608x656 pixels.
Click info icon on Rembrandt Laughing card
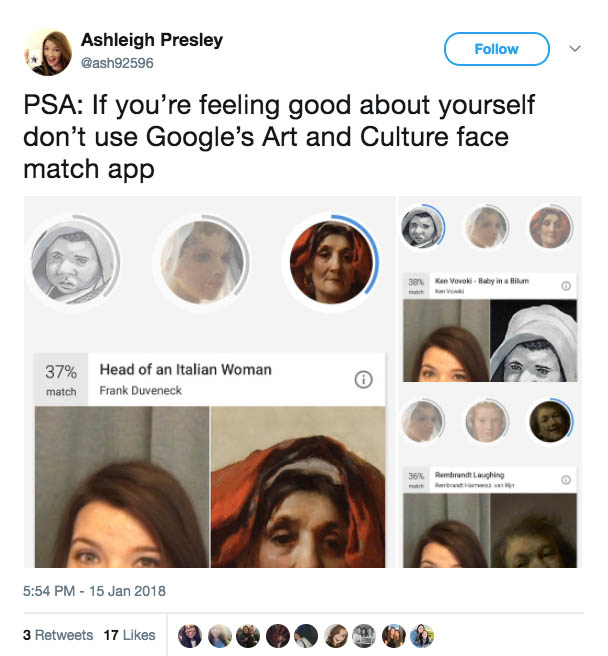click(x=566, y=480)
